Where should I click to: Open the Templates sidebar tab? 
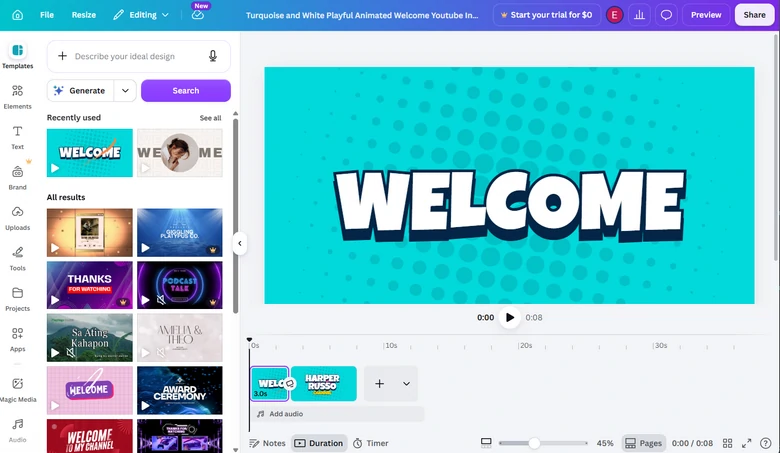(17, 56)
